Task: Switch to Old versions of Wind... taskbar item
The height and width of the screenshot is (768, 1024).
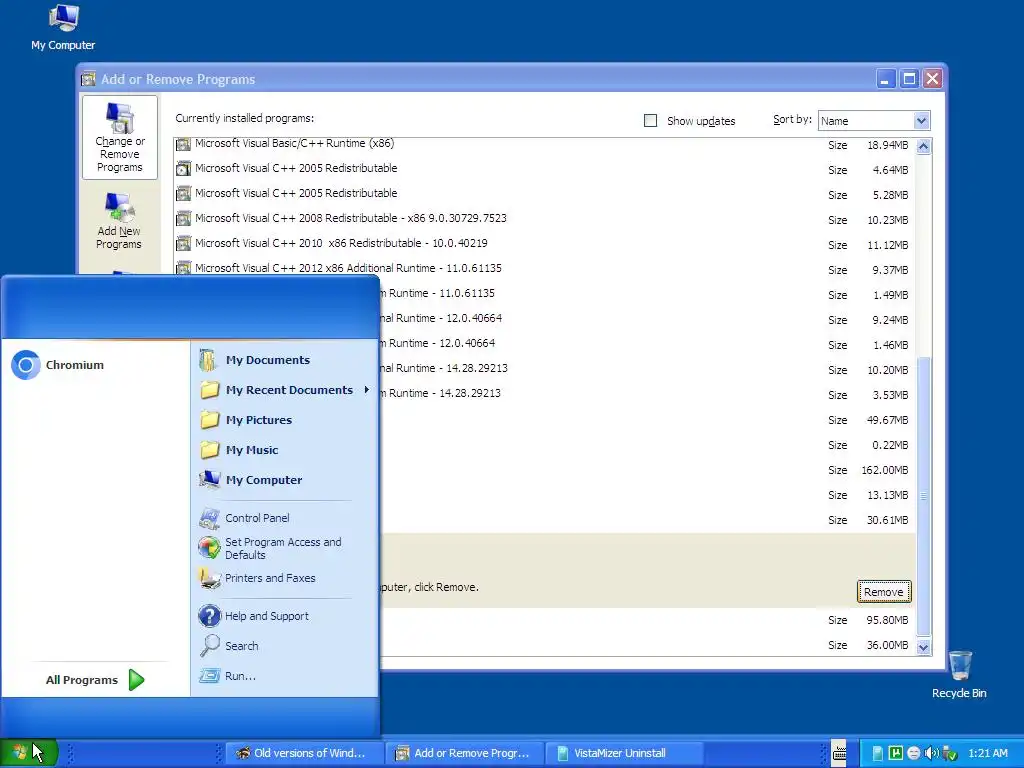Action: coord(304,753)
